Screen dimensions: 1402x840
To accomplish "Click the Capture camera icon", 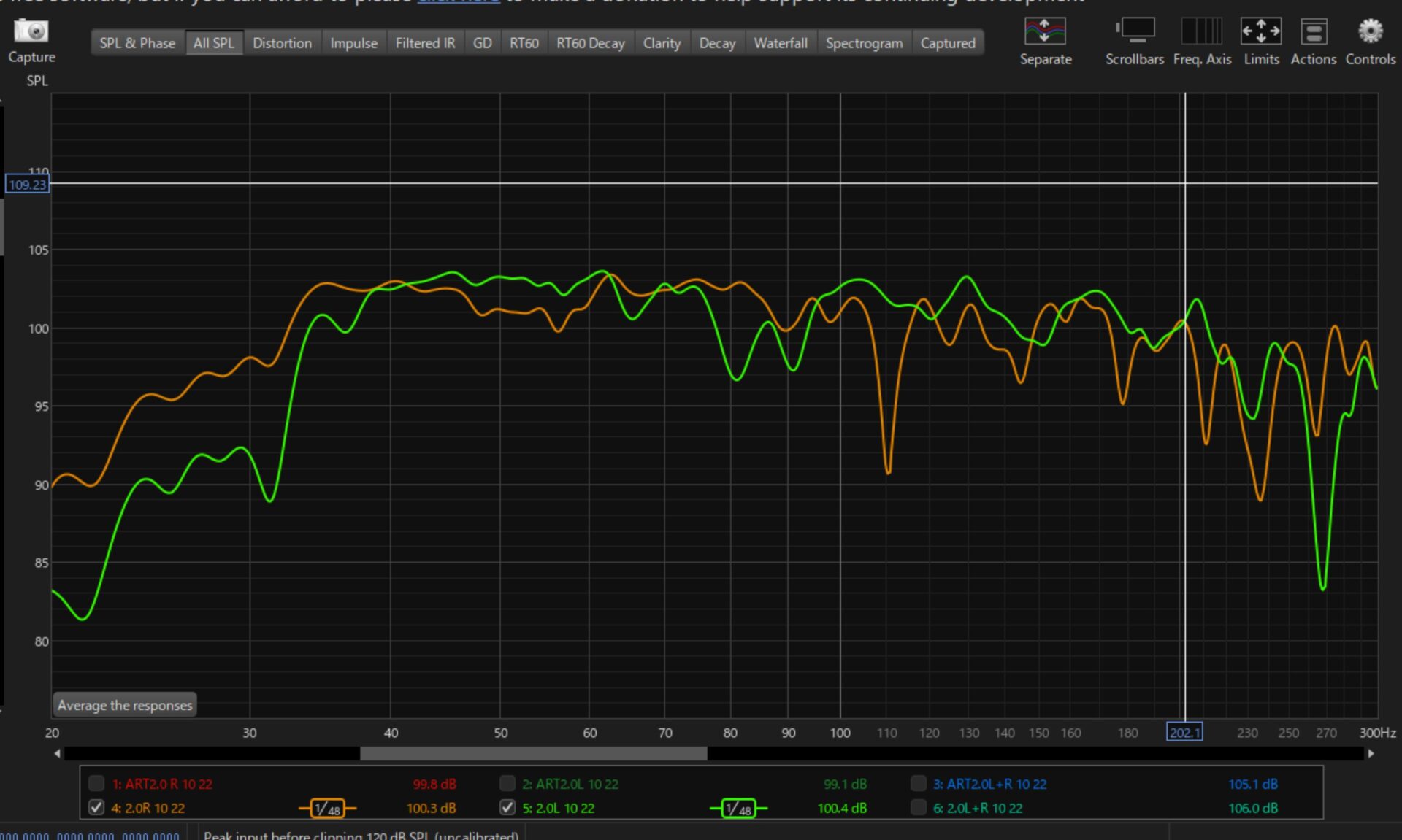I will [x=31, y=31].
